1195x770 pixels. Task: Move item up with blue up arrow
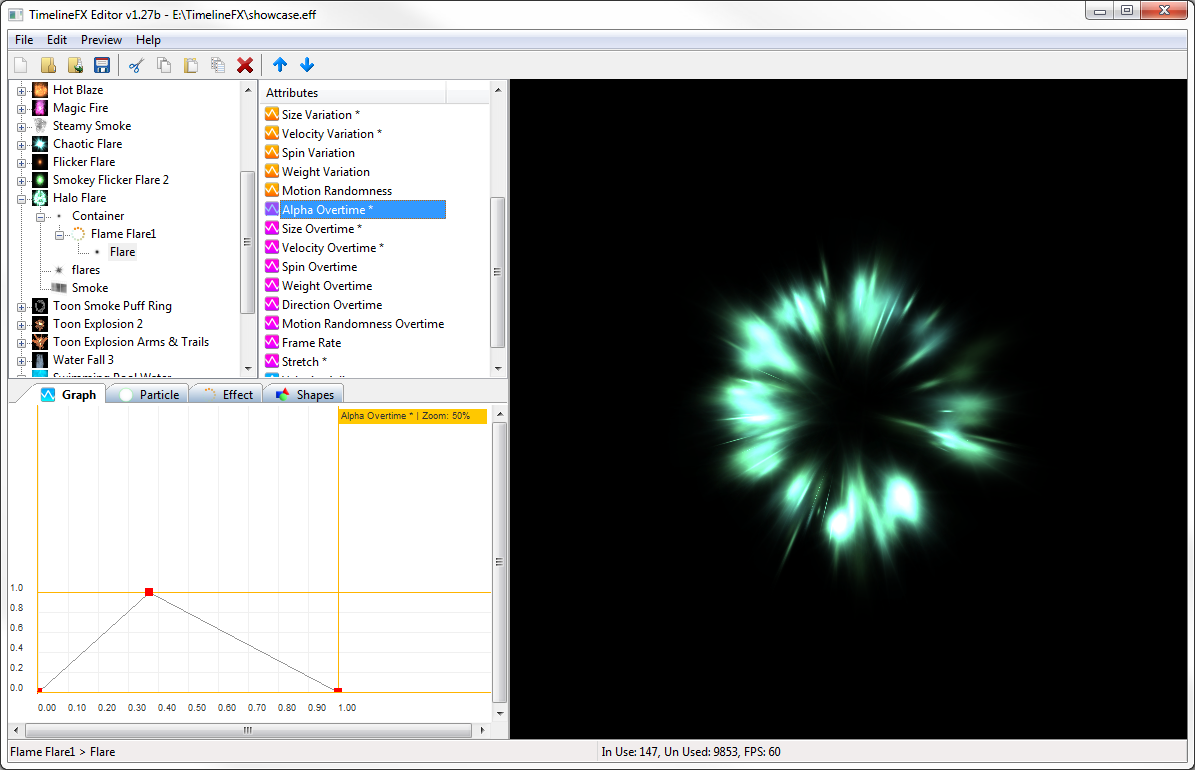280,66
